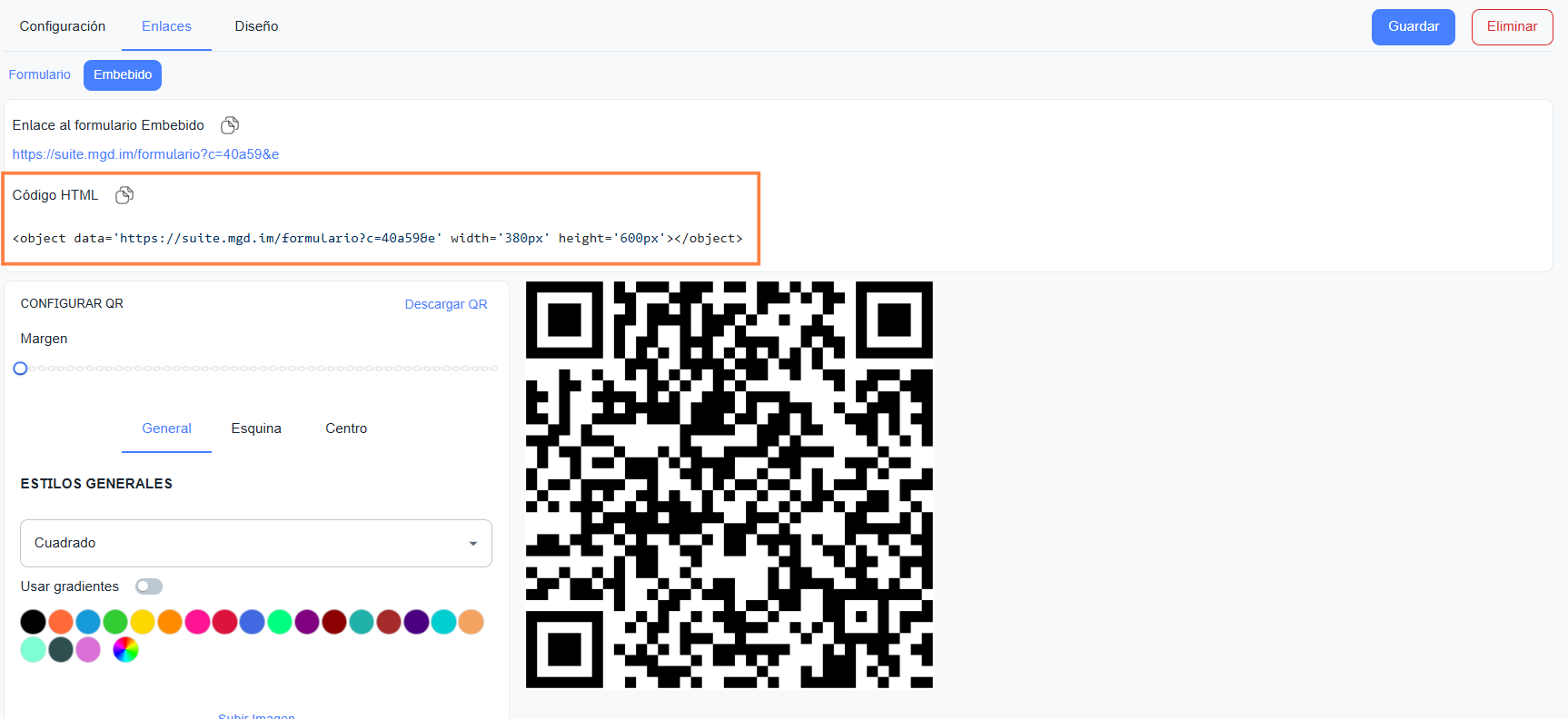1568x719 pixels.
Task: Select the Centro QR style tab
Action: click(x=346, y=428)
